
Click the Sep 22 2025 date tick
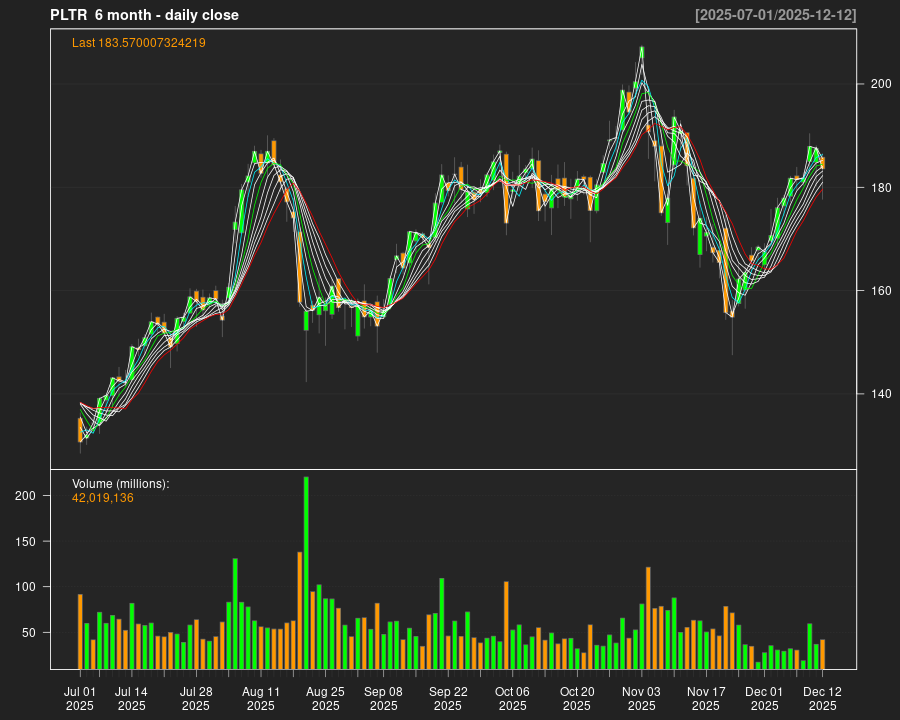tap(448, 698)
